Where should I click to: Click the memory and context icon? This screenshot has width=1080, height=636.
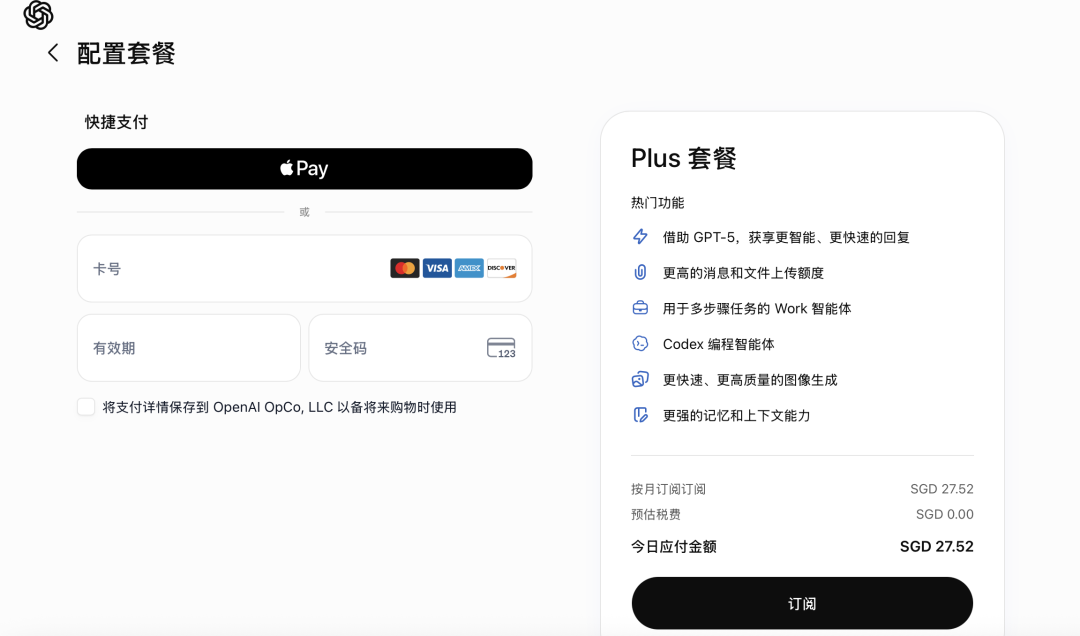click(x=641, y=415)
